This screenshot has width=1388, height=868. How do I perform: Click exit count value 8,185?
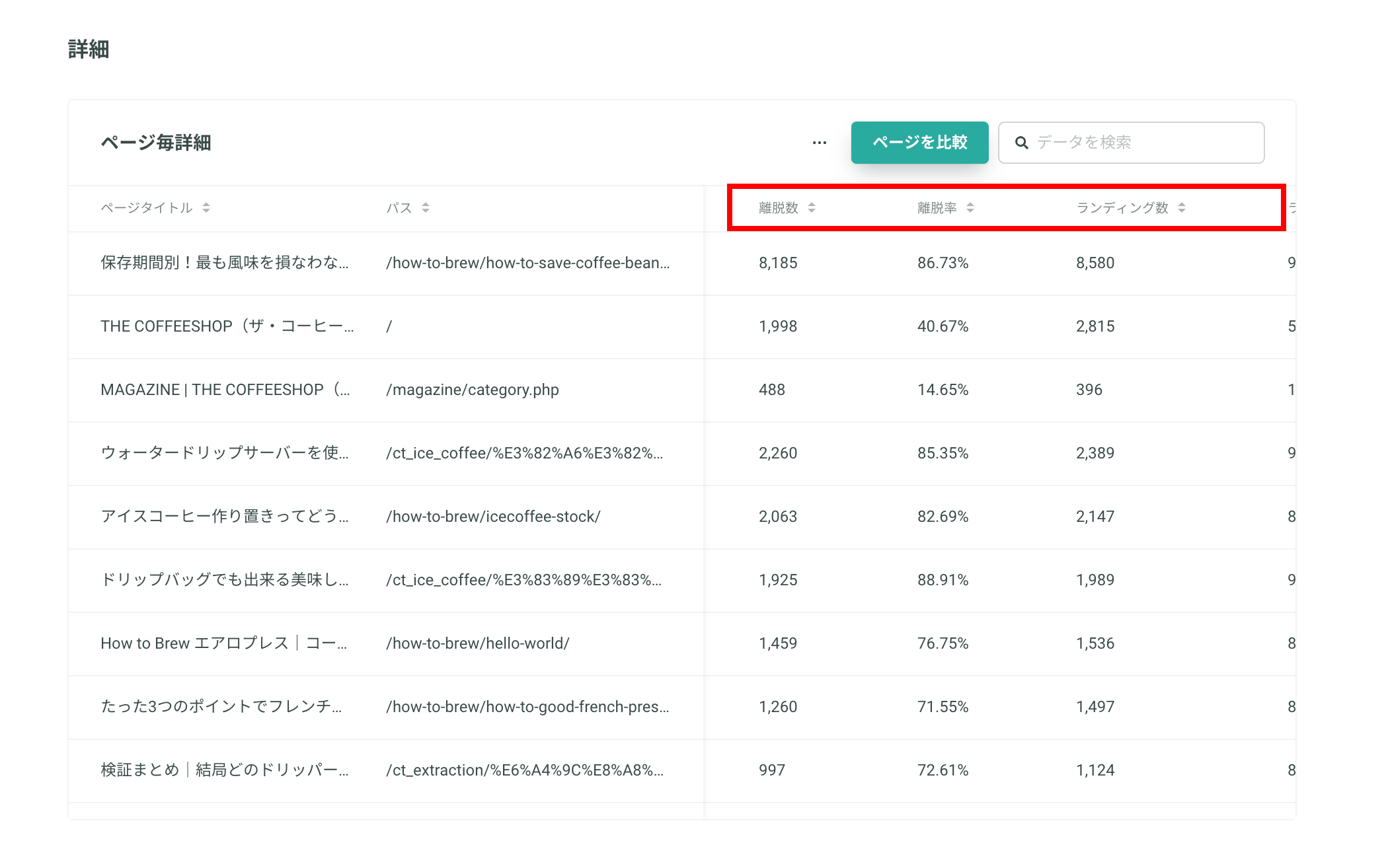tap(778, 263)
